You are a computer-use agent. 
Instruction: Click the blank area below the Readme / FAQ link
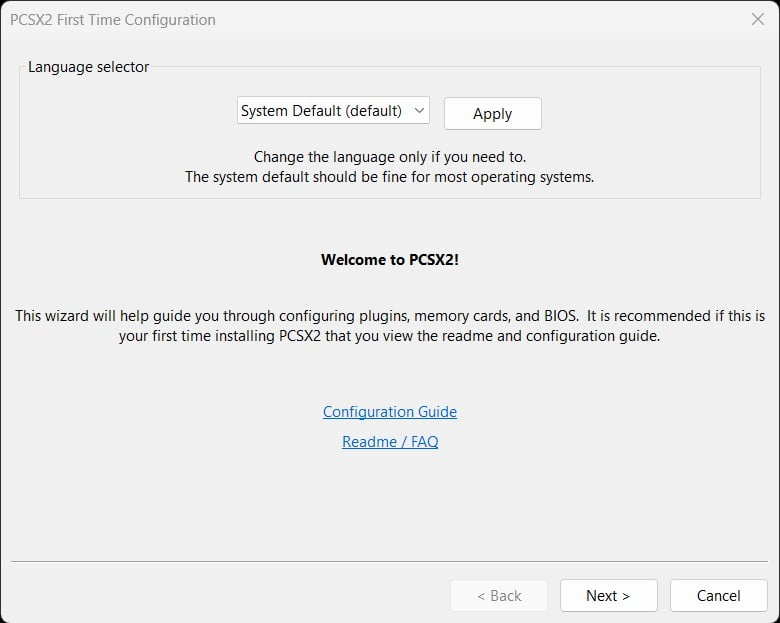390,503
